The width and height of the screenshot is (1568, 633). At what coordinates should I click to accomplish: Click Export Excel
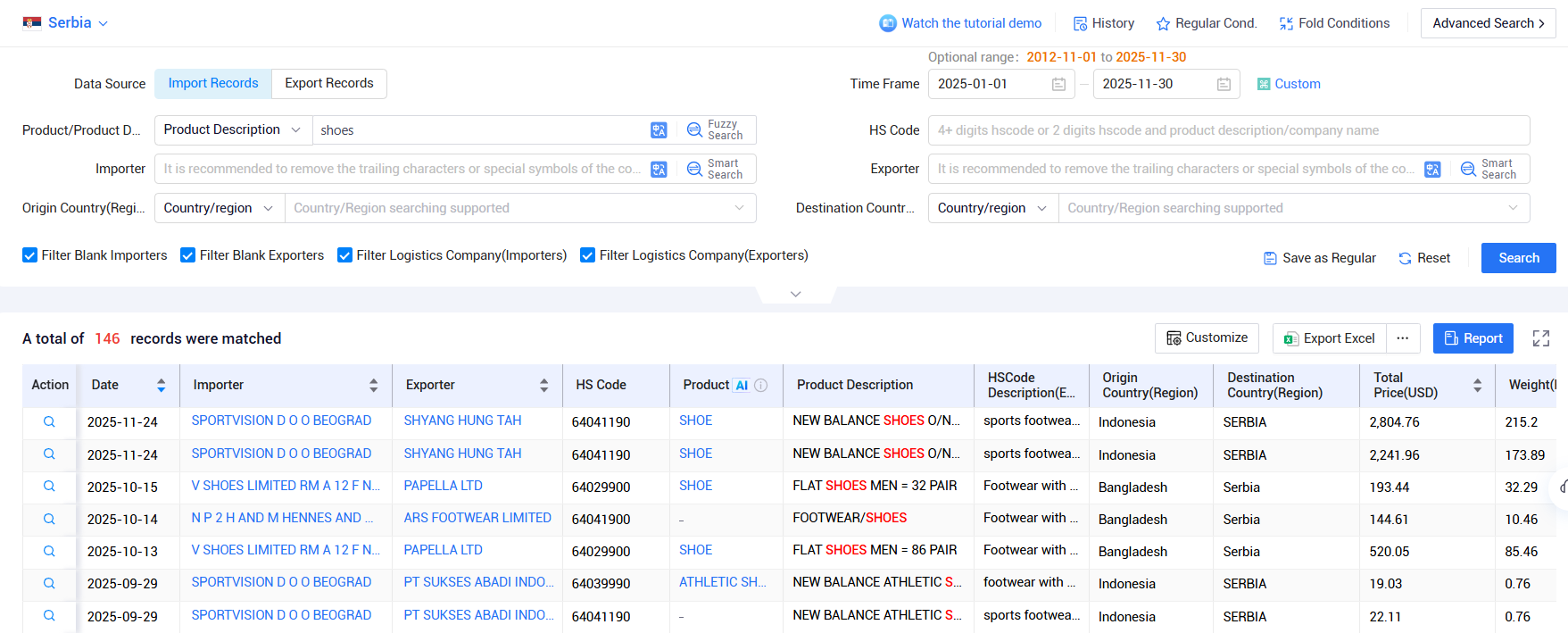coord(1330,338)
